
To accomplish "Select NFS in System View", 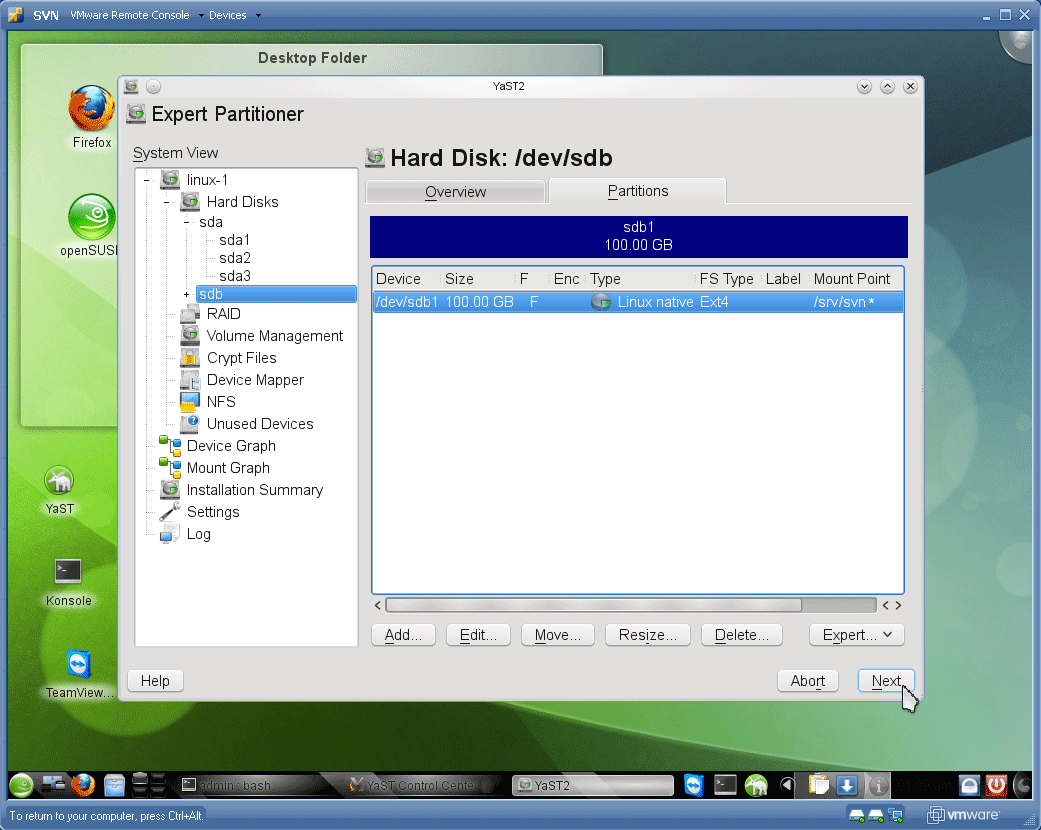I will (220, 401).
